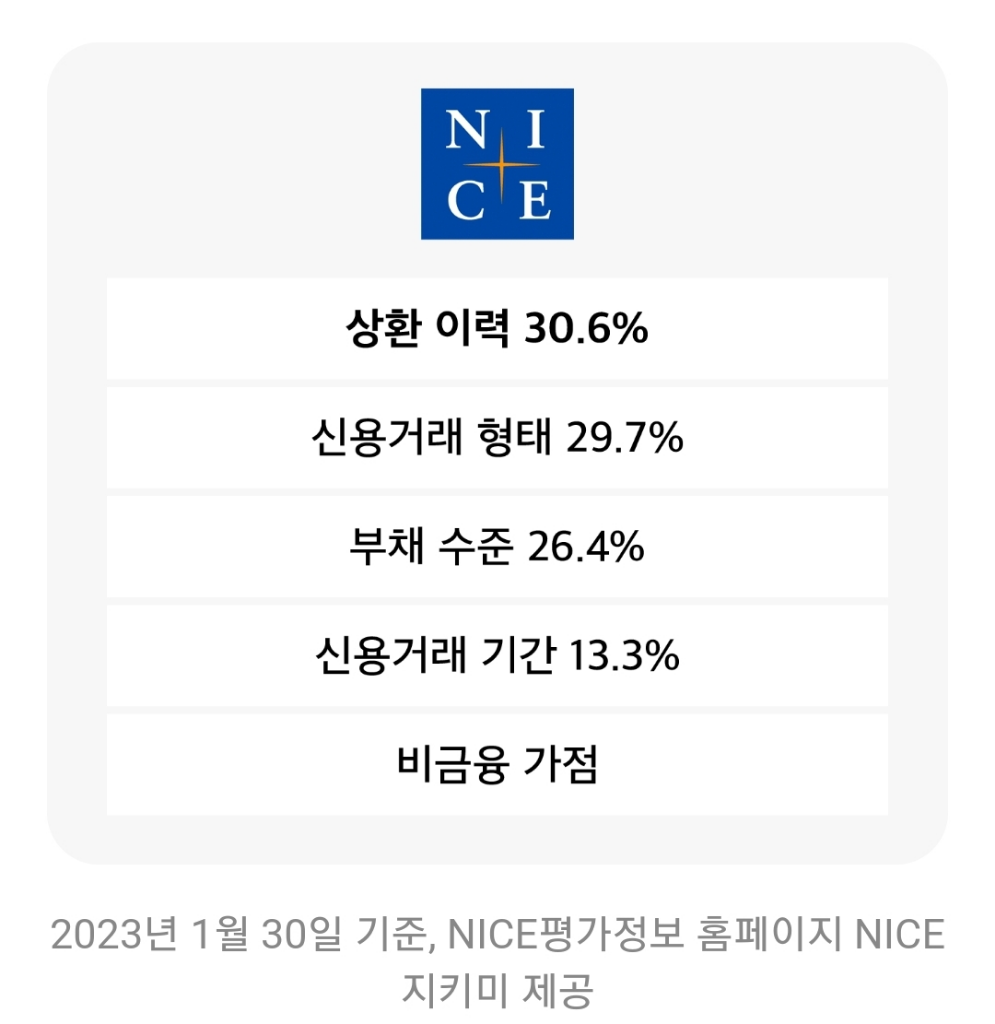
Task: Click the blue NICE logo
Action: [x=497, y=164]
